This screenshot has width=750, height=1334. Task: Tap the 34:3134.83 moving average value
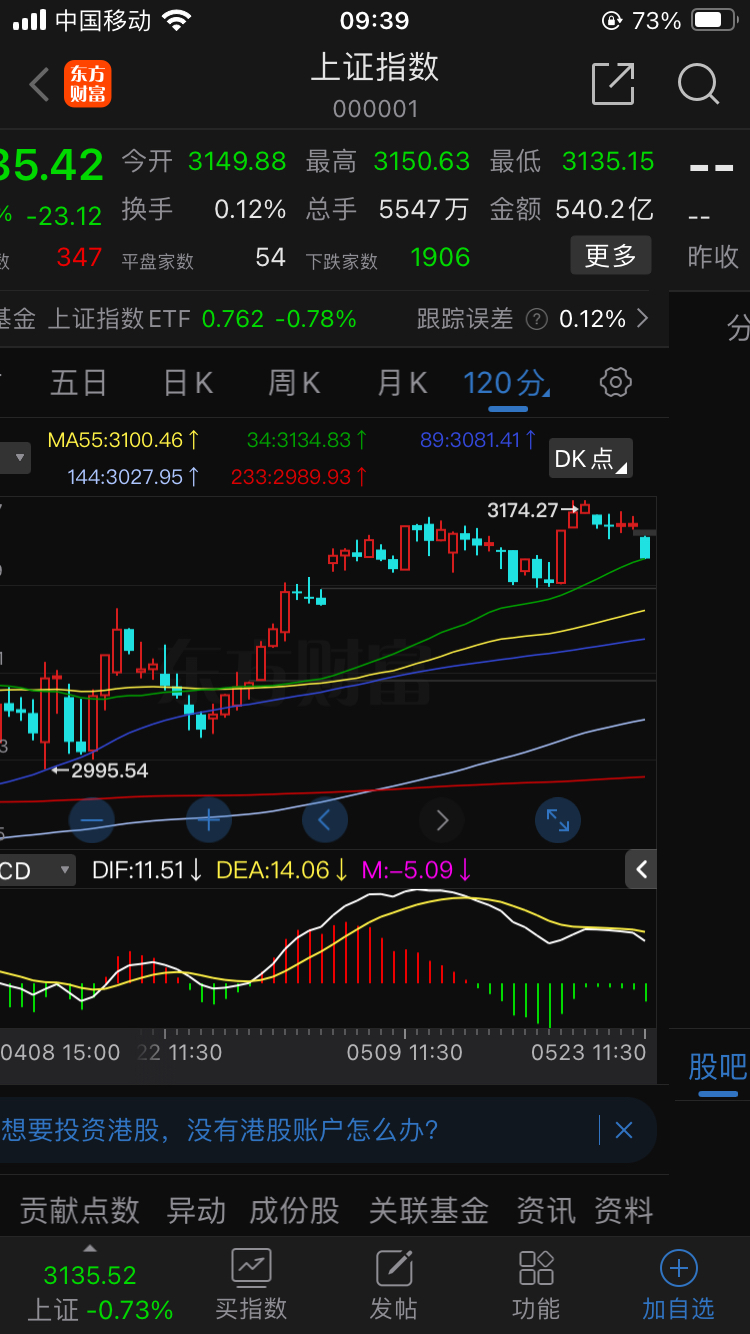307,439
